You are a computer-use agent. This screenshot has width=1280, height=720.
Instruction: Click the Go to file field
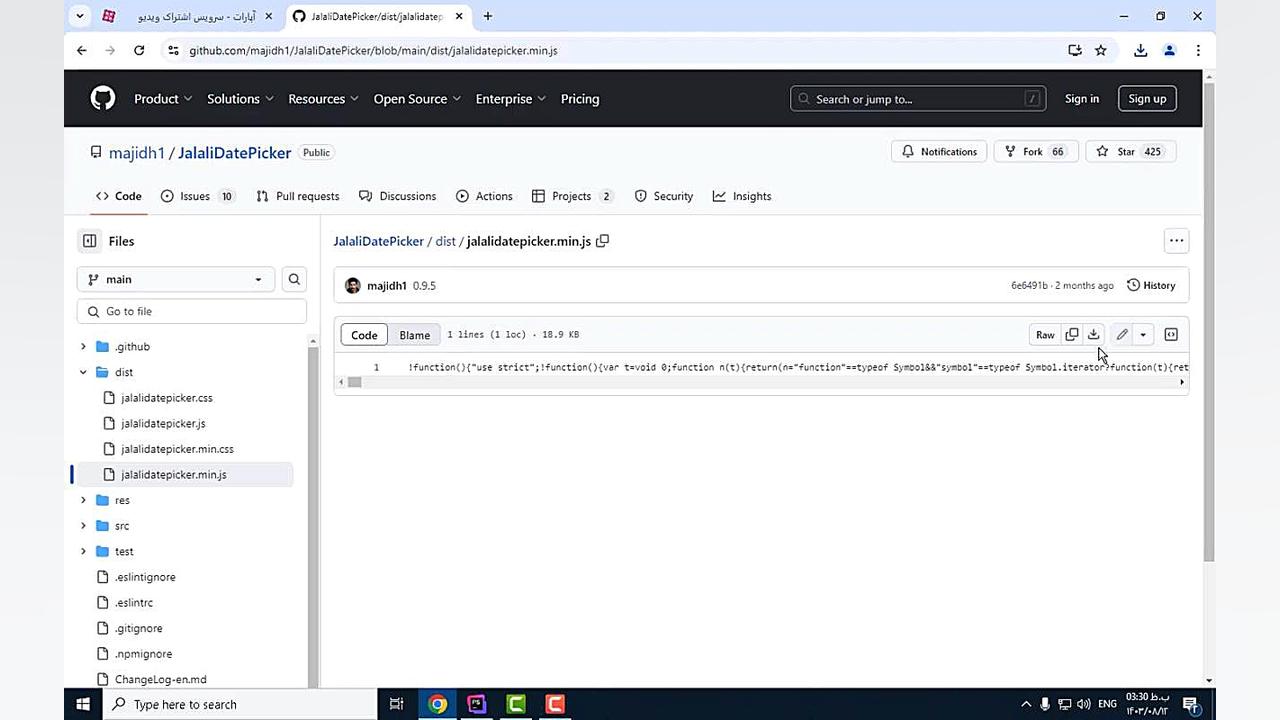click(192, 311)
